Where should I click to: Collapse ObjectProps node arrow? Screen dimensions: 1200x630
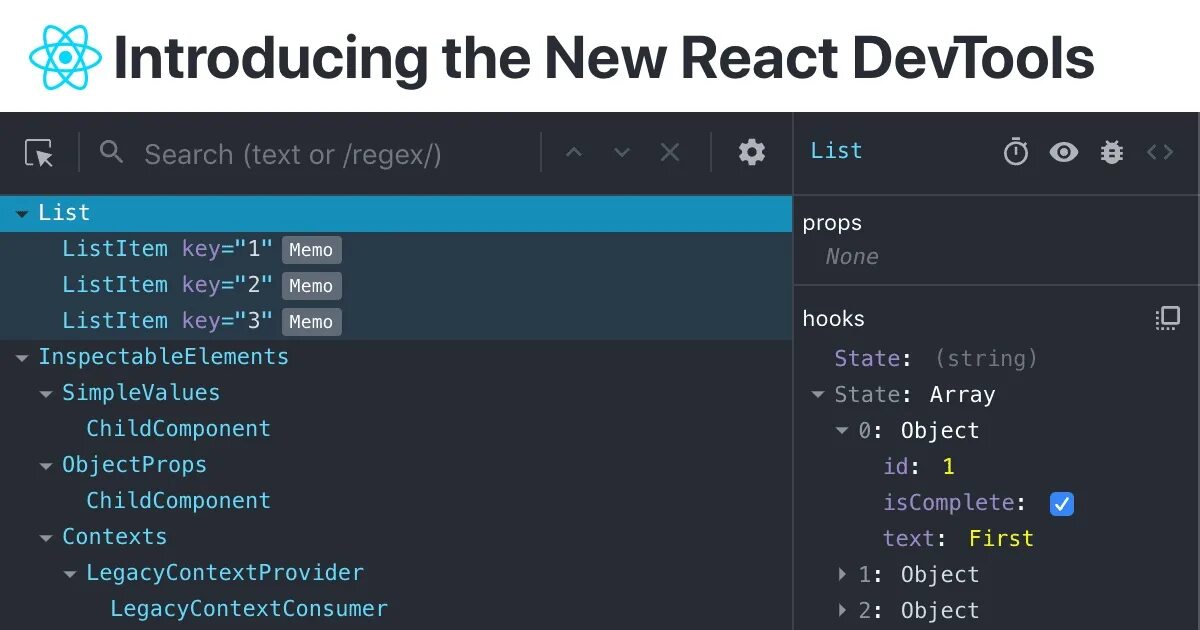(46, 466)
